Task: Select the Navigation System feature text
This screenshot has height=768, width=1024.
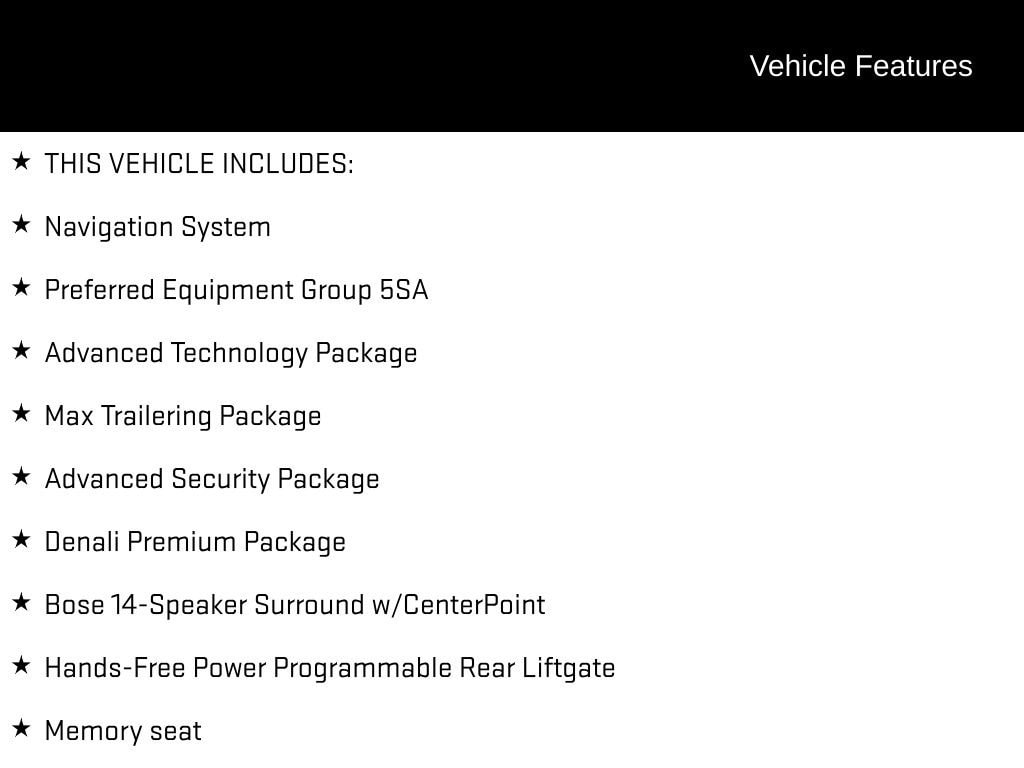Action: click(158, 227)
